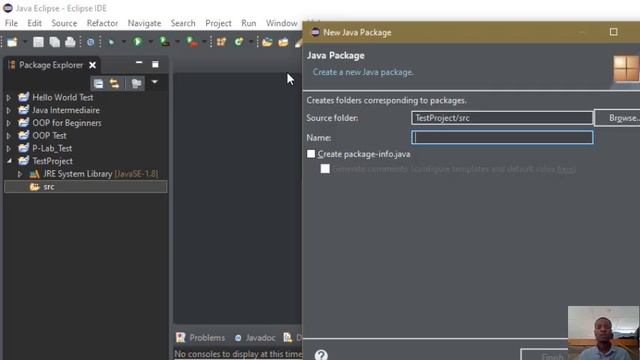Select the Package Explorer tab

(x=51, y=65)
